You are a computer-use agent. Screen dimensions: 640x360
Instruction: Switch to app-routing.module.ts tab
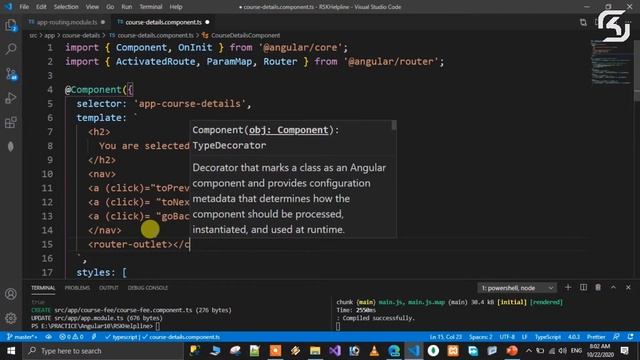tap(67, 22)
